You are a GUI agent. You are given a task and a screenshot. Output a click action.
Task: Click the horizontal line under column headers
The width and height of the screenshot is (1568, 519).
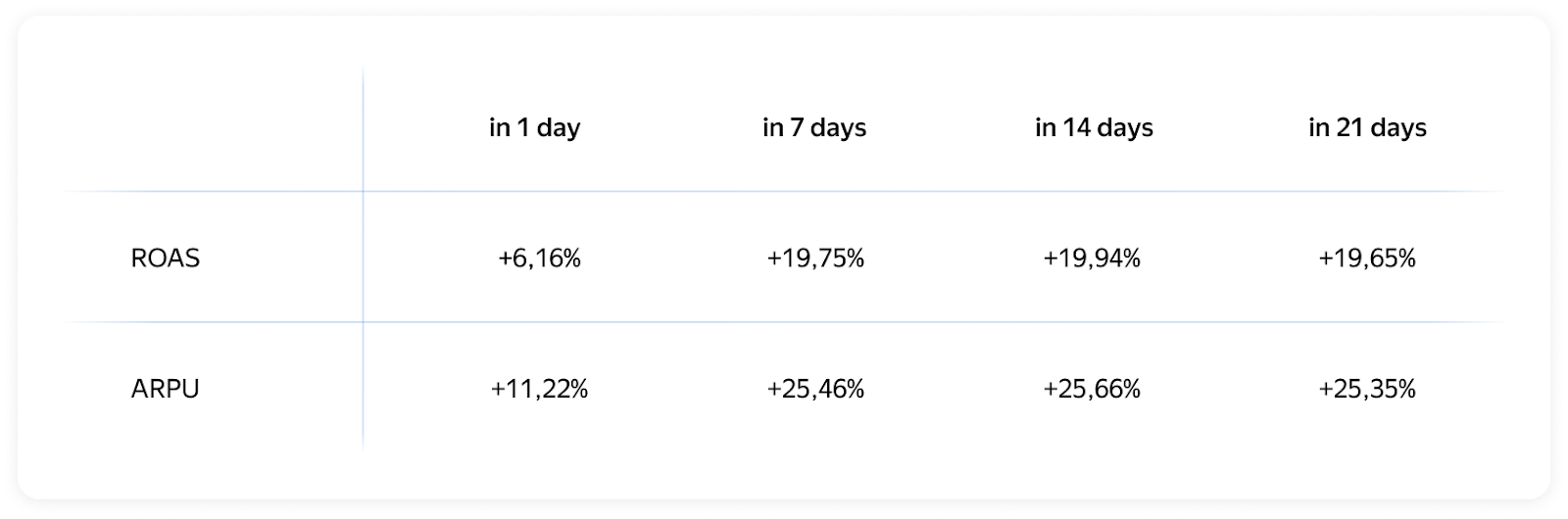click(784, 191)
